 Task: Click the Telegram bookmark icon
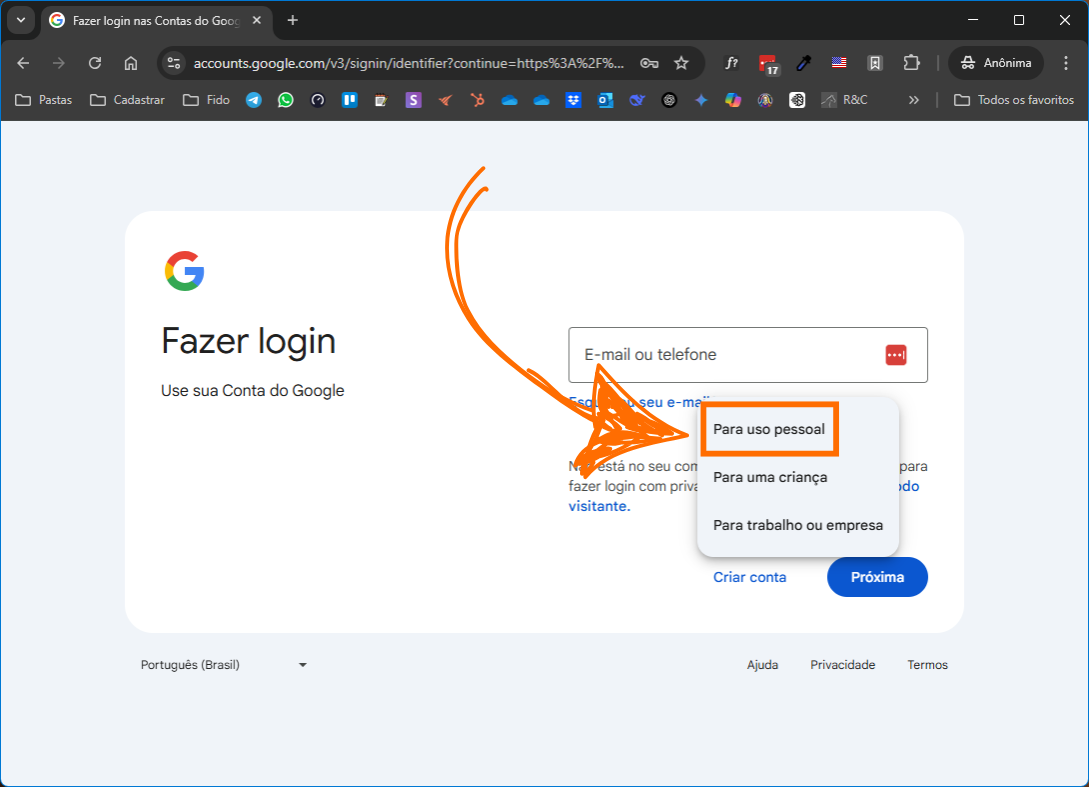pos(254,100)
